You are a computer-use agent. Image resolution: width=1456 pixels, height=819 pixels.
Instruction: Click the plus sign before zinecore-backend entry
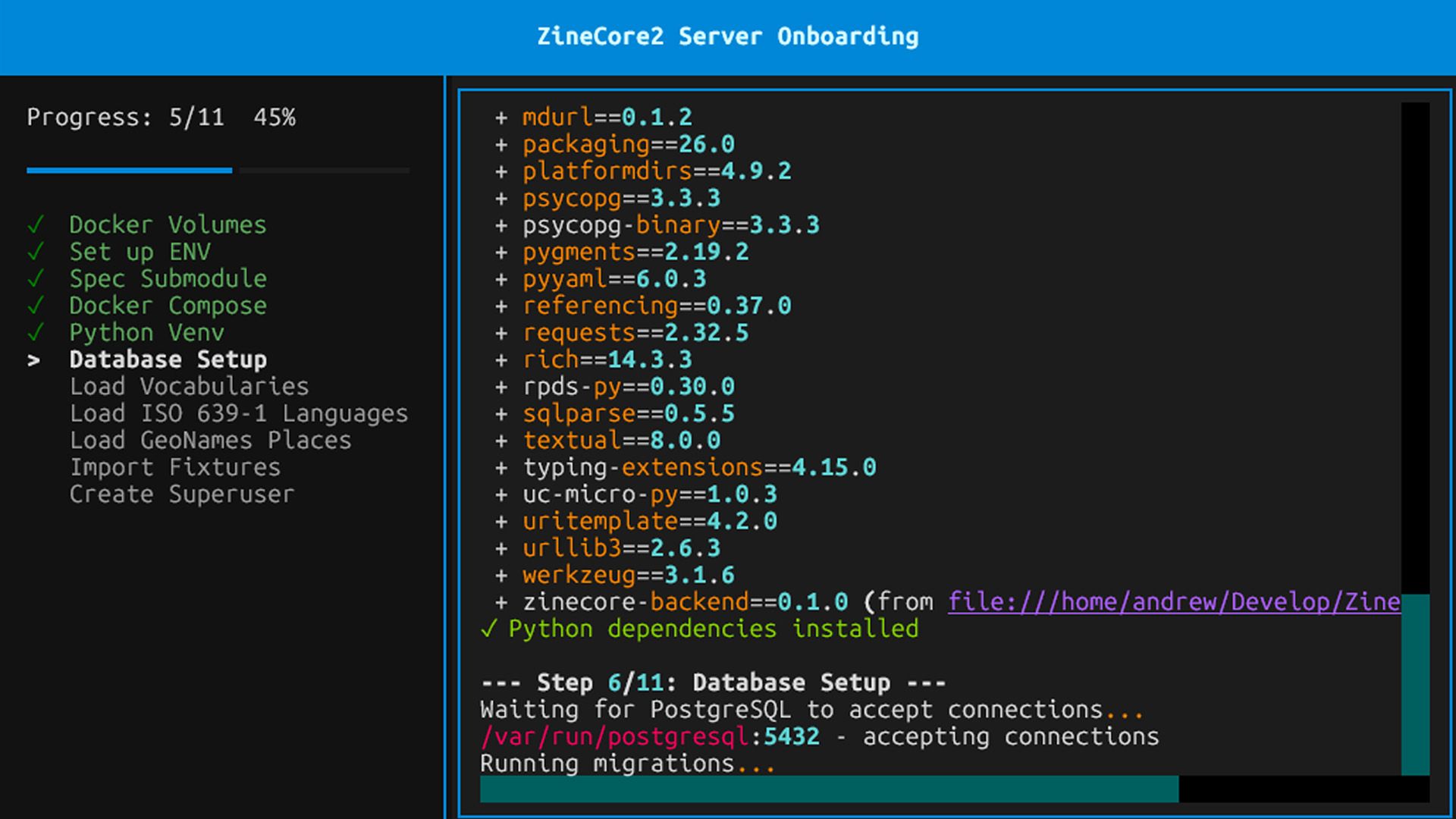point(500,601)
